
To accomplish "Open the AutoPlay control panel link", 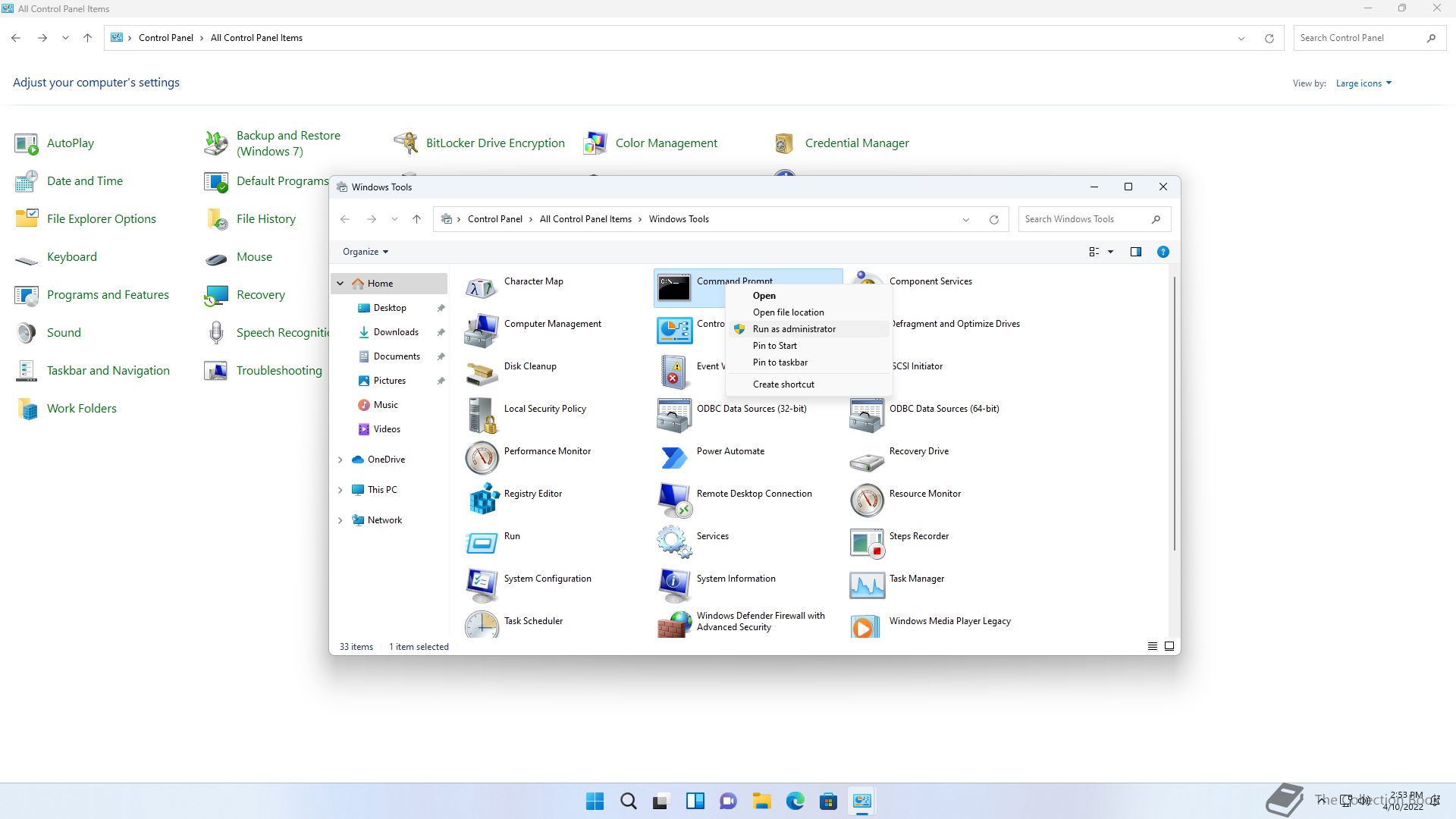I will [x=71, y=143].
